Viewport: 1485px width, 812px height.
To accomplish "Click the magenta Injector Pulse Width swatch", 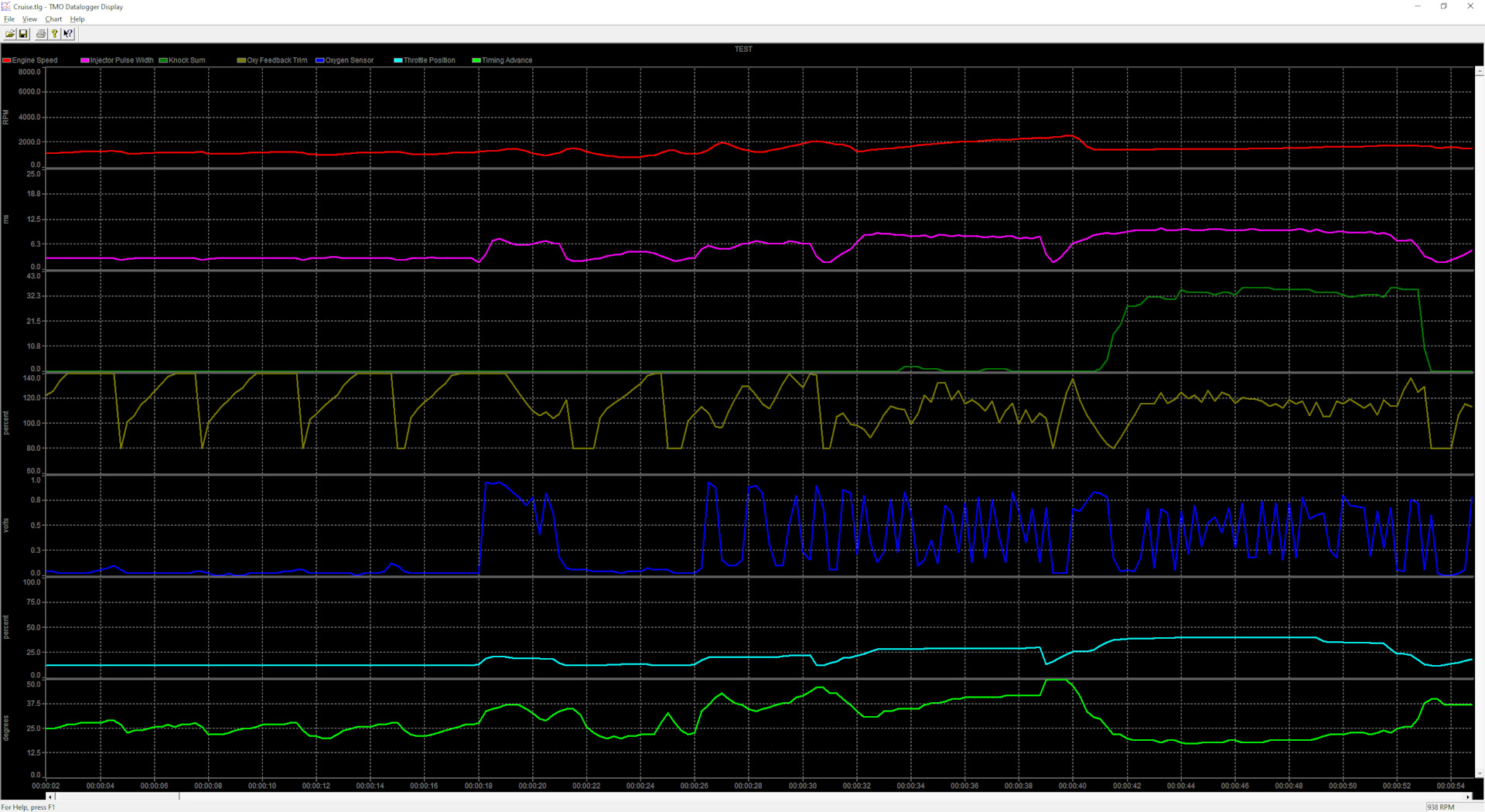I will tap(85, 60).
